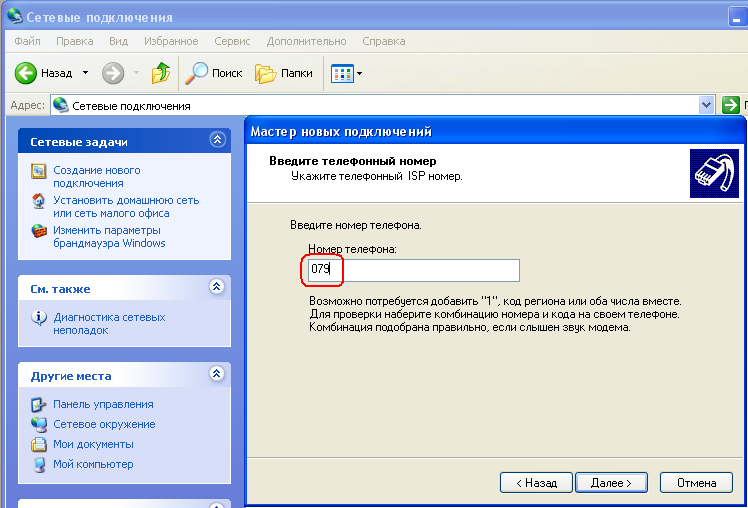Click the grey Forward arrow icon
This screenshot has height=508, width=748.
[x=113, y=73]
